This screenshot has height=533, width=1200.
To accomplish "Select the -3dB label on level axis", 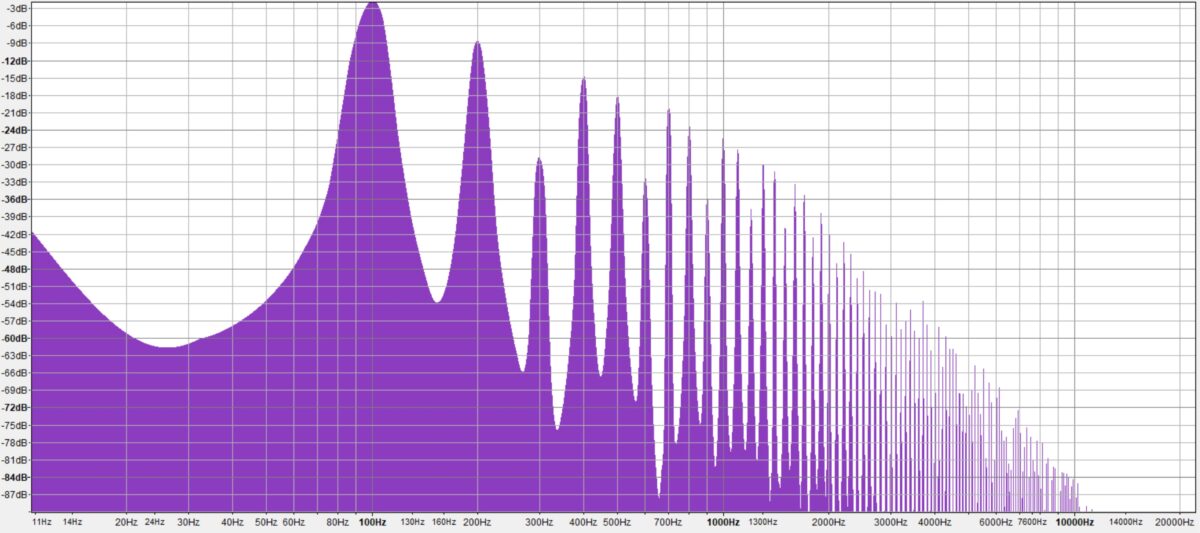I will 17,8.
